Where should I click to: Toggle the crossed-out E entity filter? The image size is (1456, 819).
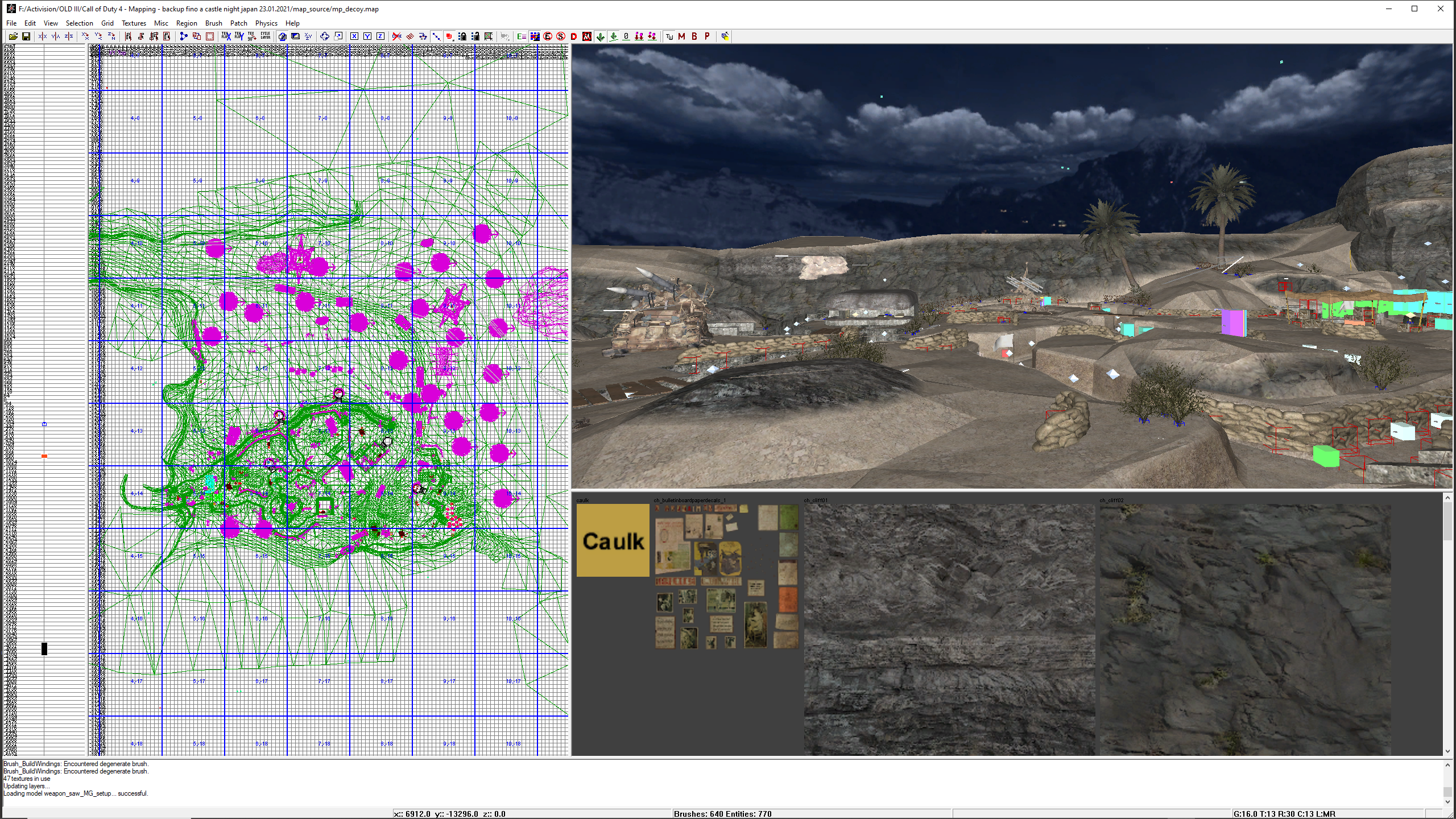pos(548,36)
